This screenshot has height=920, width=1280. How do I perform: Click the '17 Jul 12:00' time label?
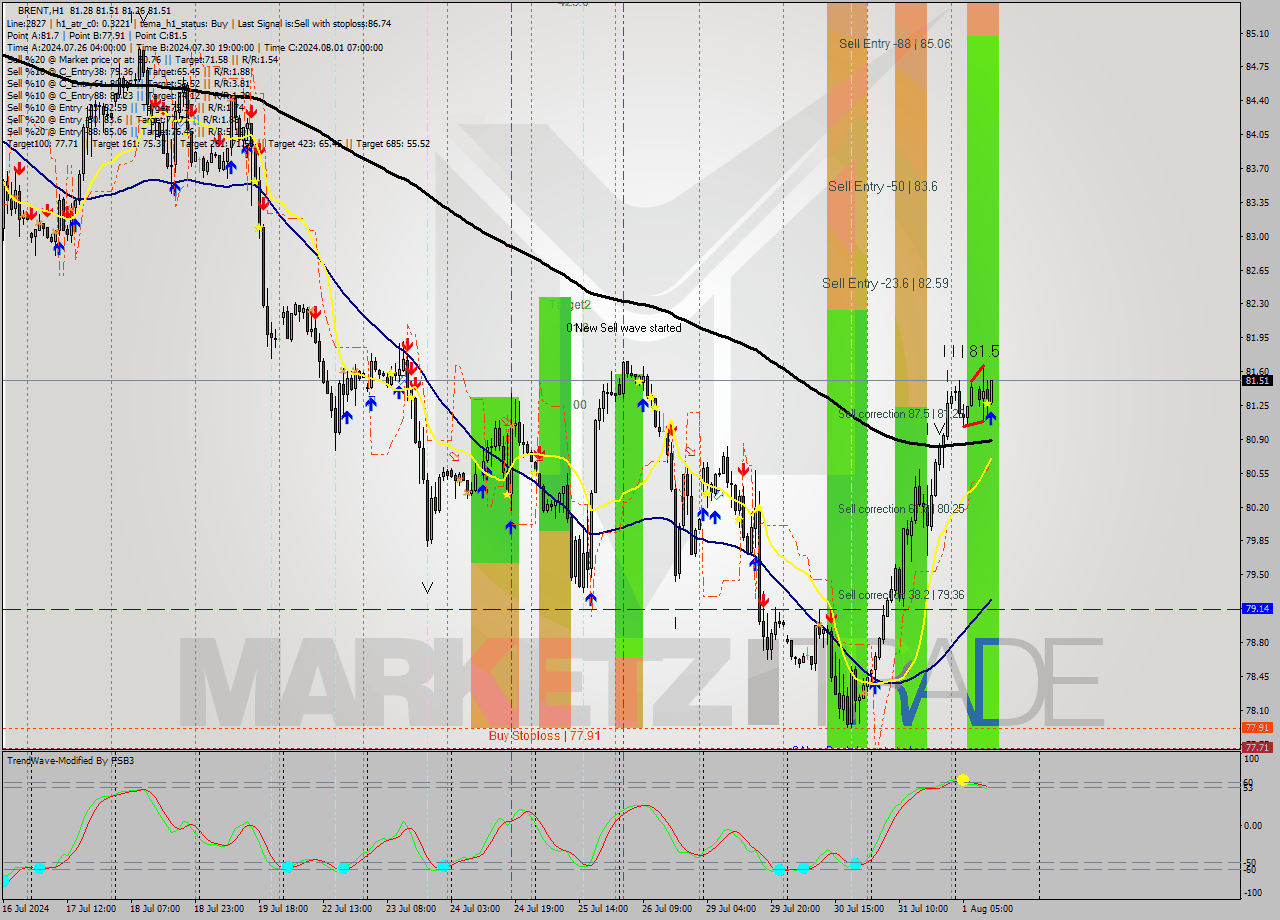point(91,909)
